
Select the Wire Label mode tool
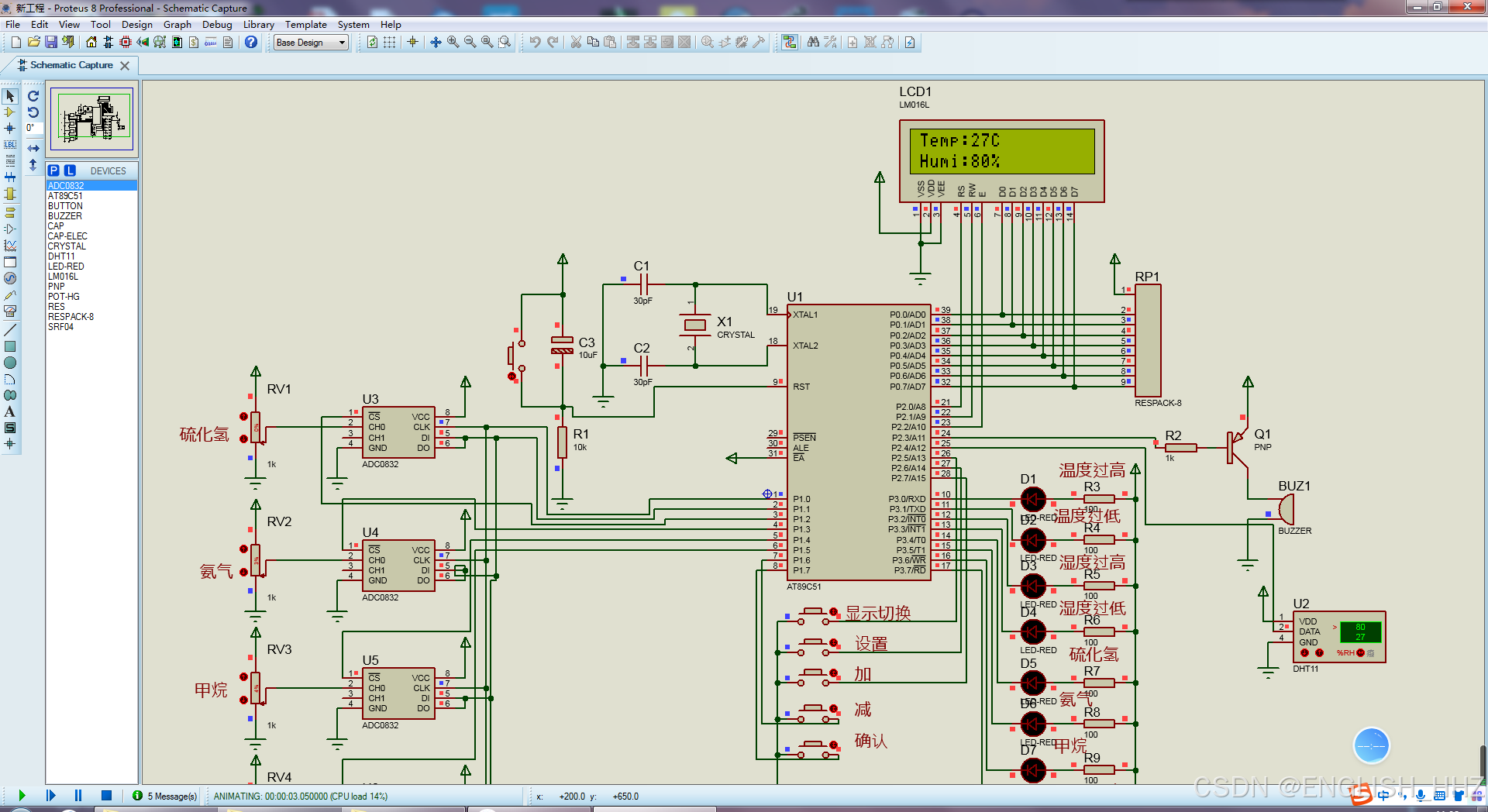(10, 145)
